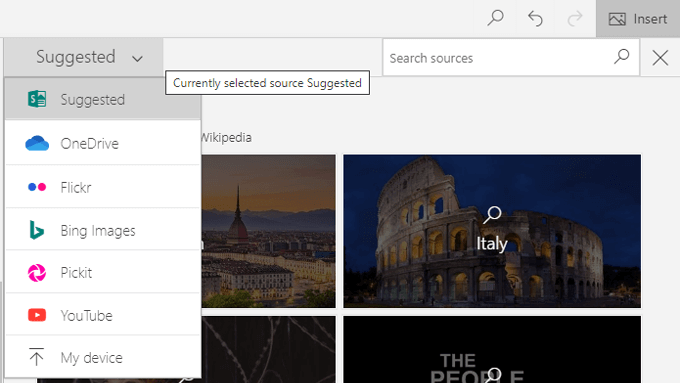Click the Italy caption text
Viewport: 680px width, 383px height.
coord(492,243)
